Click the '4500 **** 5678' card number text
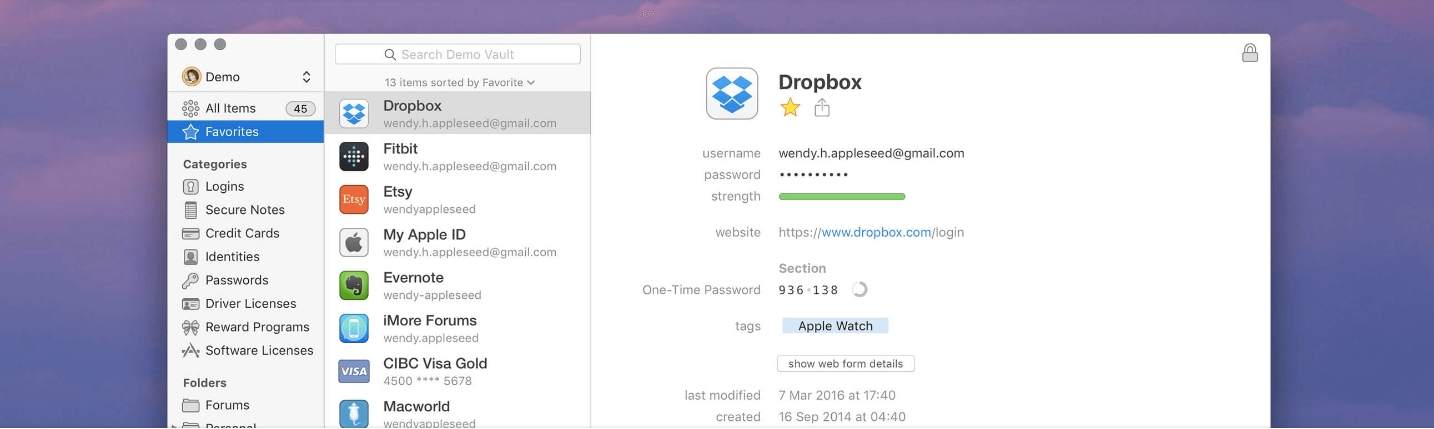 [x=427, y=382]
